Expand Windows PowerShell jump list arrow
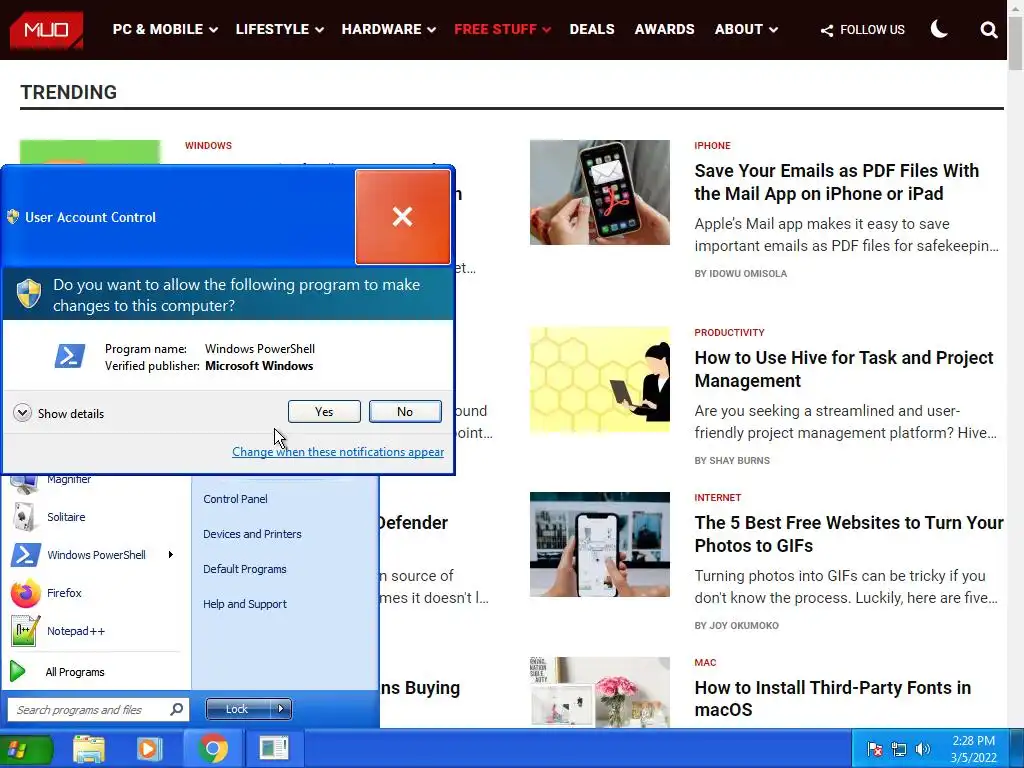This screenshot has height=768, width=1024. [x=170, y=554]
